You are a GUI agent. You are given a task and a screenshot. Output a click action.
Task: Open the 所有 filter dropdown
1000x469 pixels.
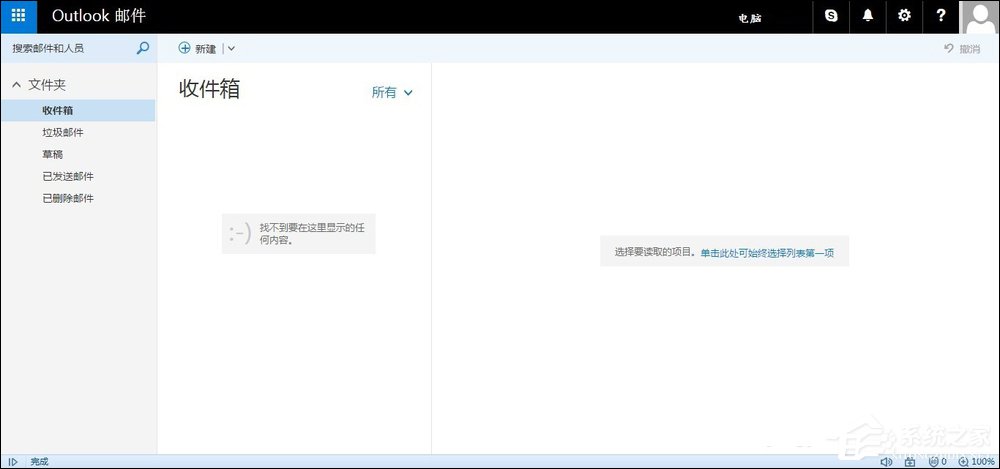coord(392,93)
